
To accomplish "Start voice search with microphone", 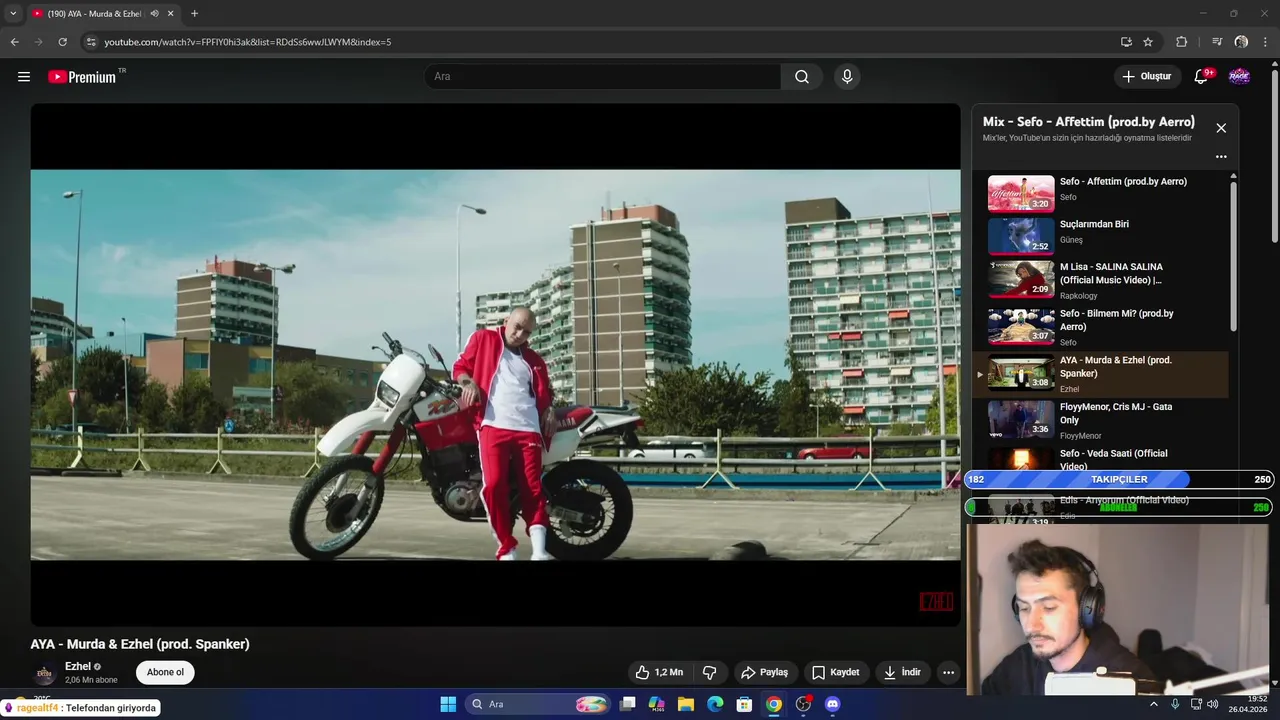I will [847, 77].
